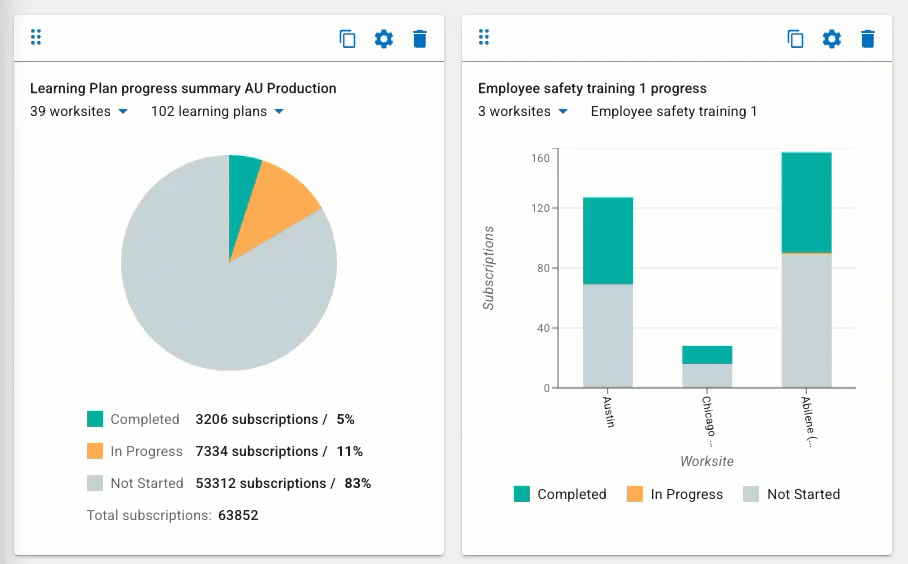Open the 102 learning plans dropdown
908x564 pixels.
(x=217, y=111)
